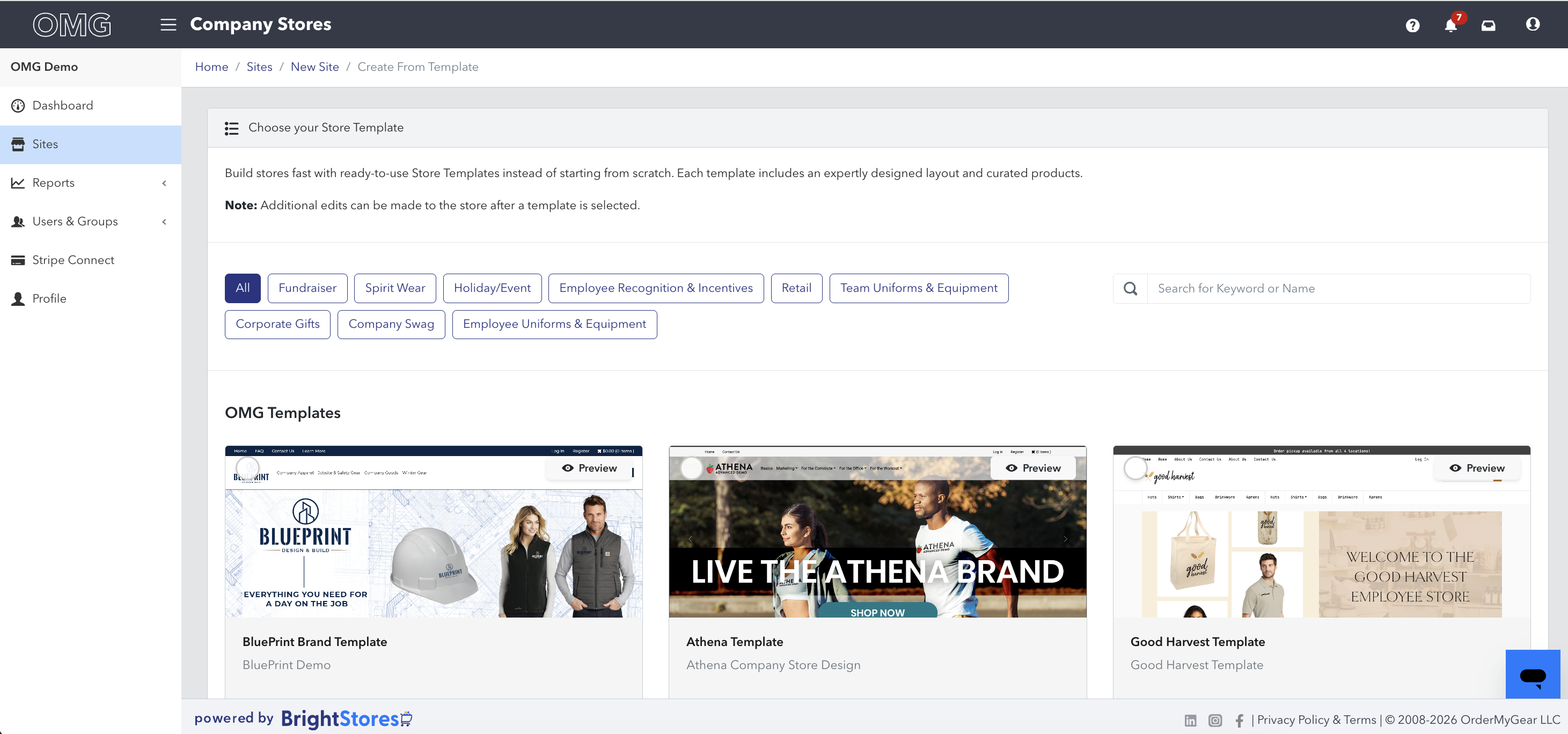This screenshot has width=1568, height=734.
Task: Toggle the hamburger sidebar menu
Action: pyautogui.click(x=168, y=24)
